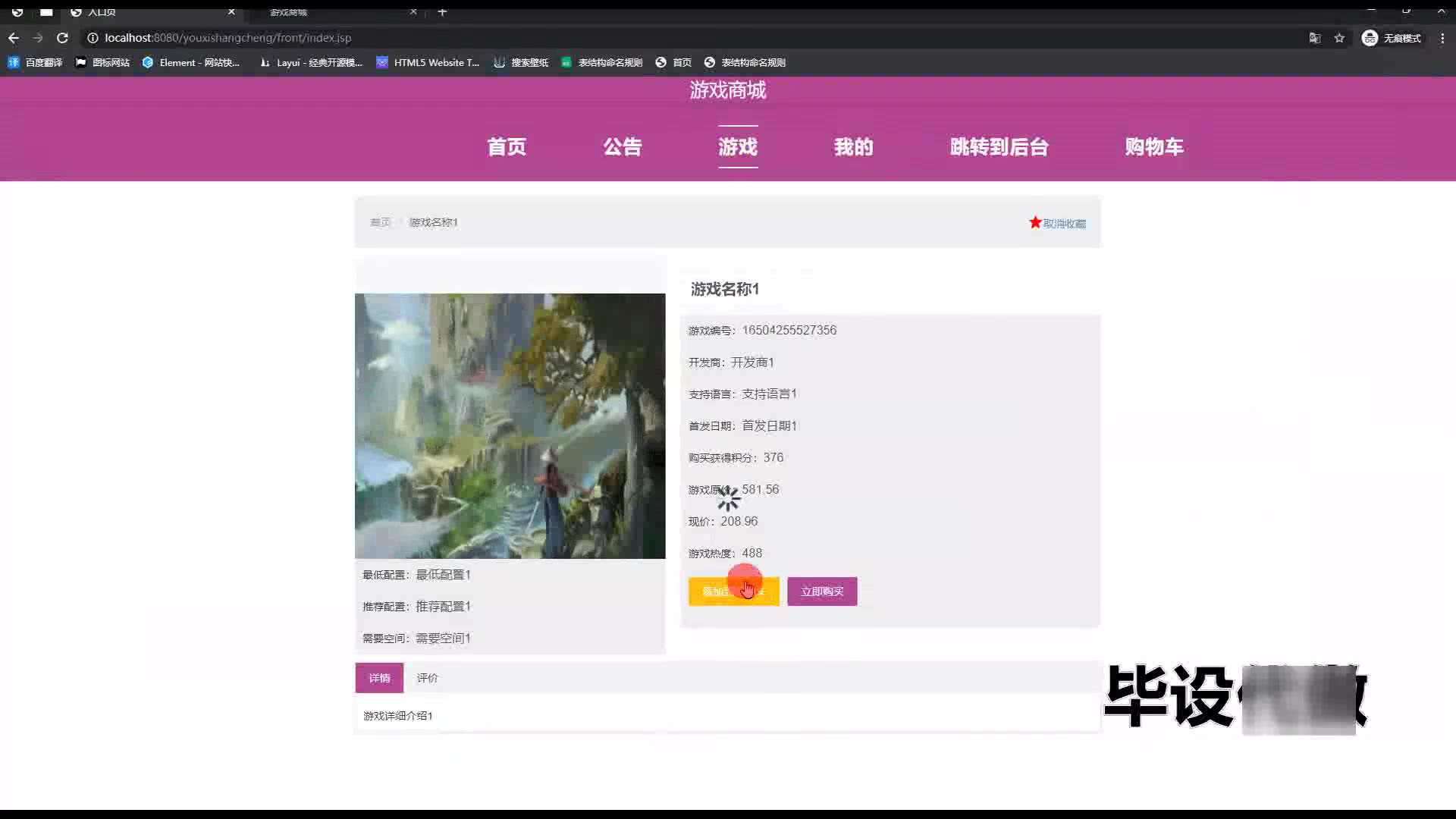Open the translate page icon

click(1315, 38)
